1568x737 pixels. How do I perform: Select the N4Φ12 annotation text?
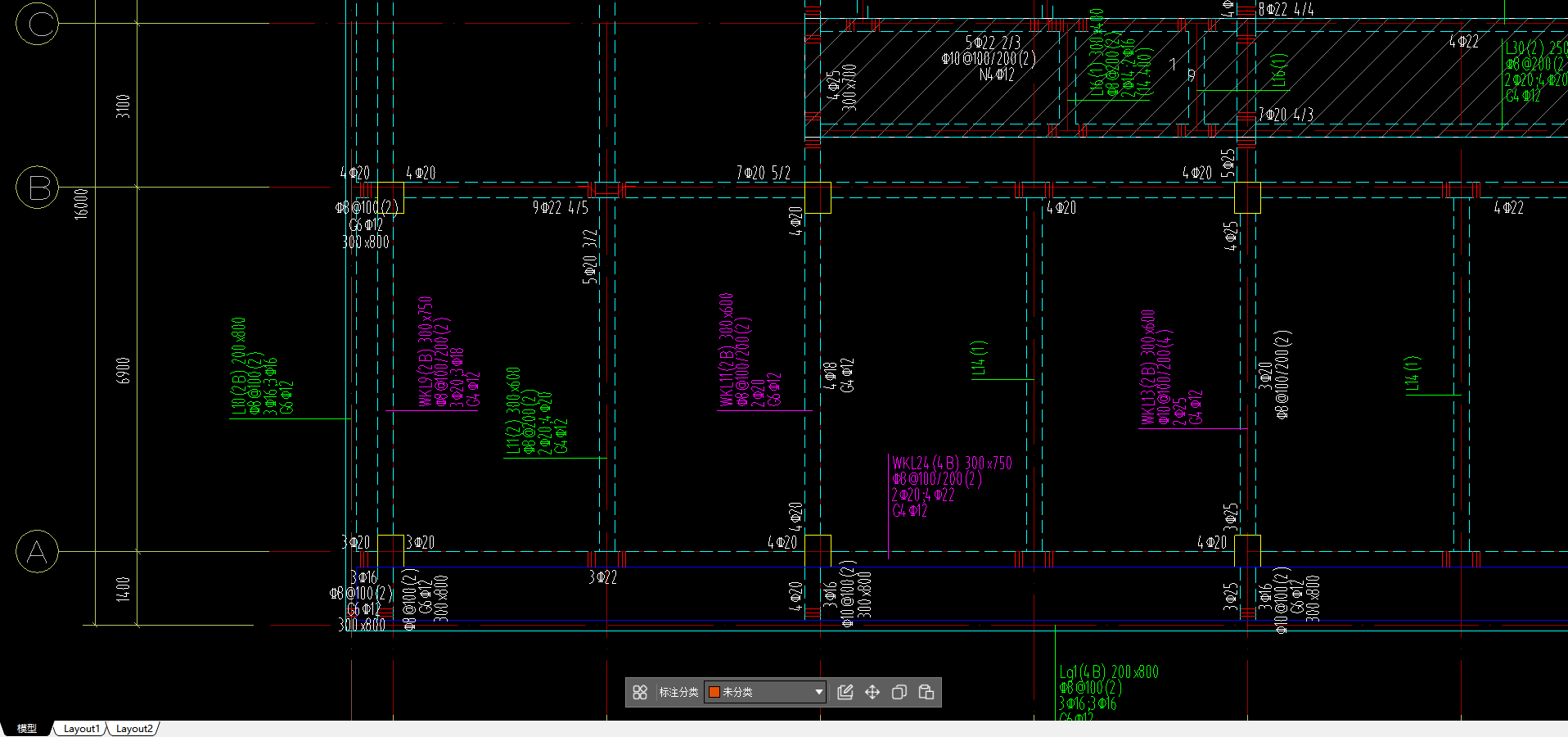997,75
